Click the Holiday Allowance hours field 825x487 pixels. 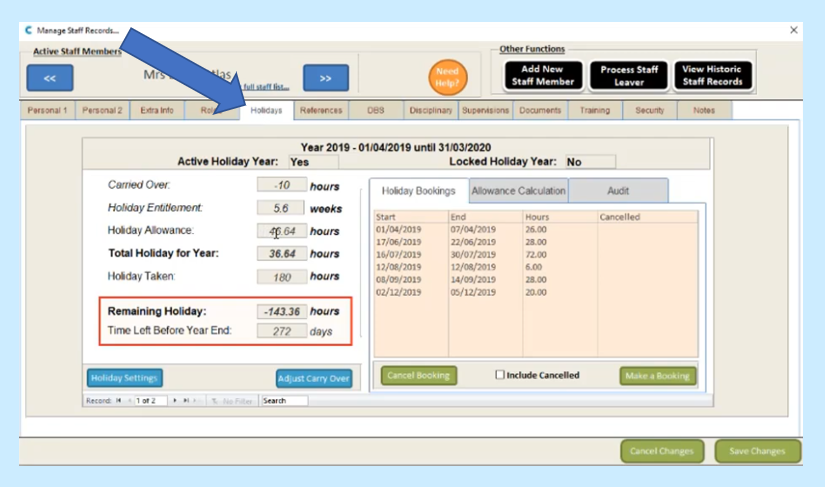click(x=281, y=231)
